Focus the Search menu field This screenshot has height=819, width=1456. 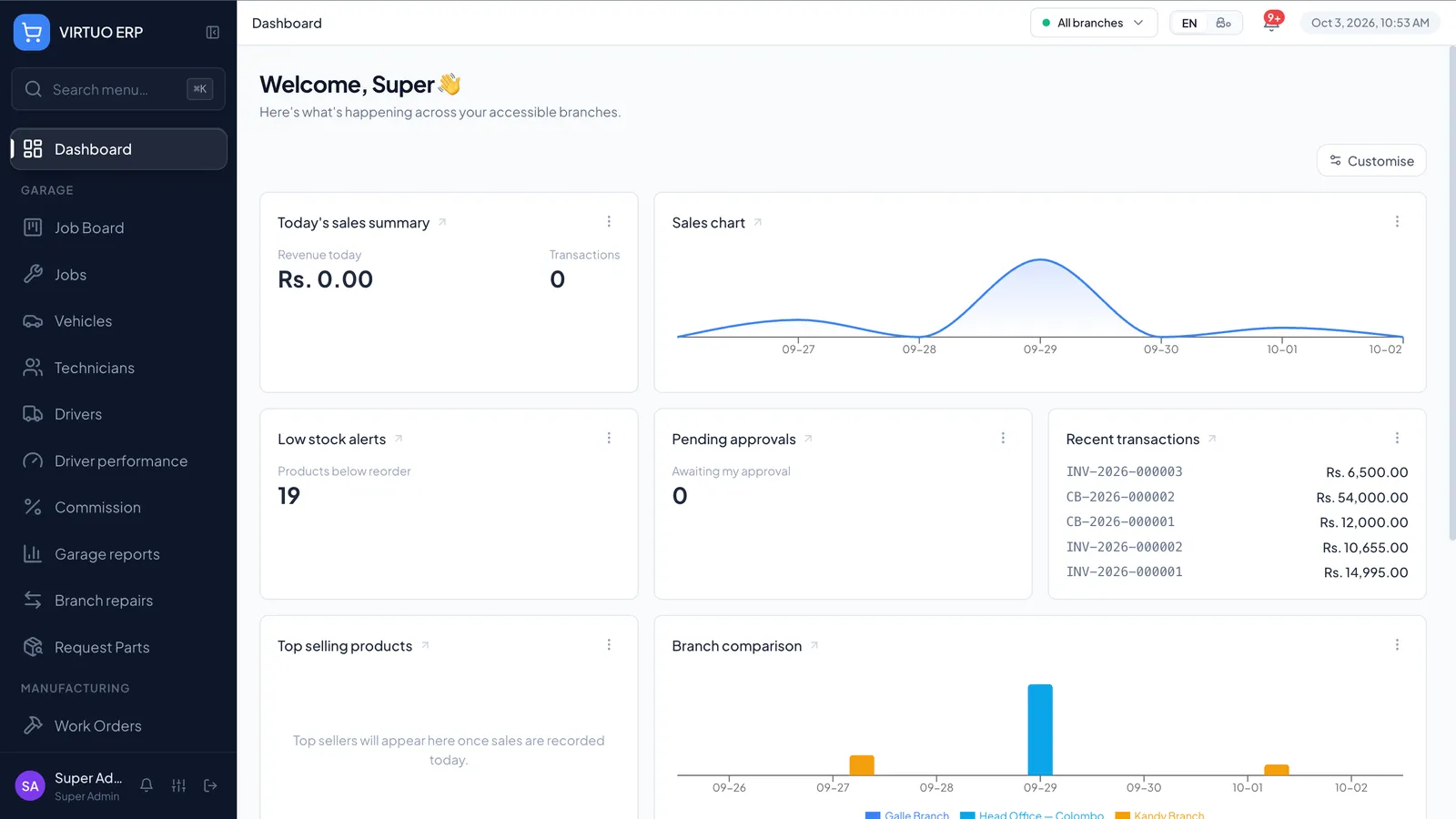[x=118, y=89]
